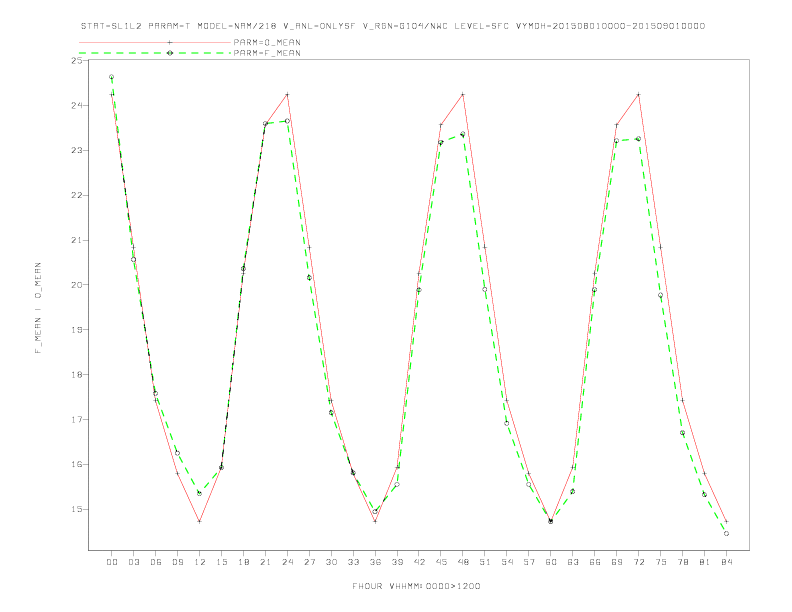The image size is (792, 612).
Task: Click x-axis forecast hour label 57
Action: pos(529,562)
